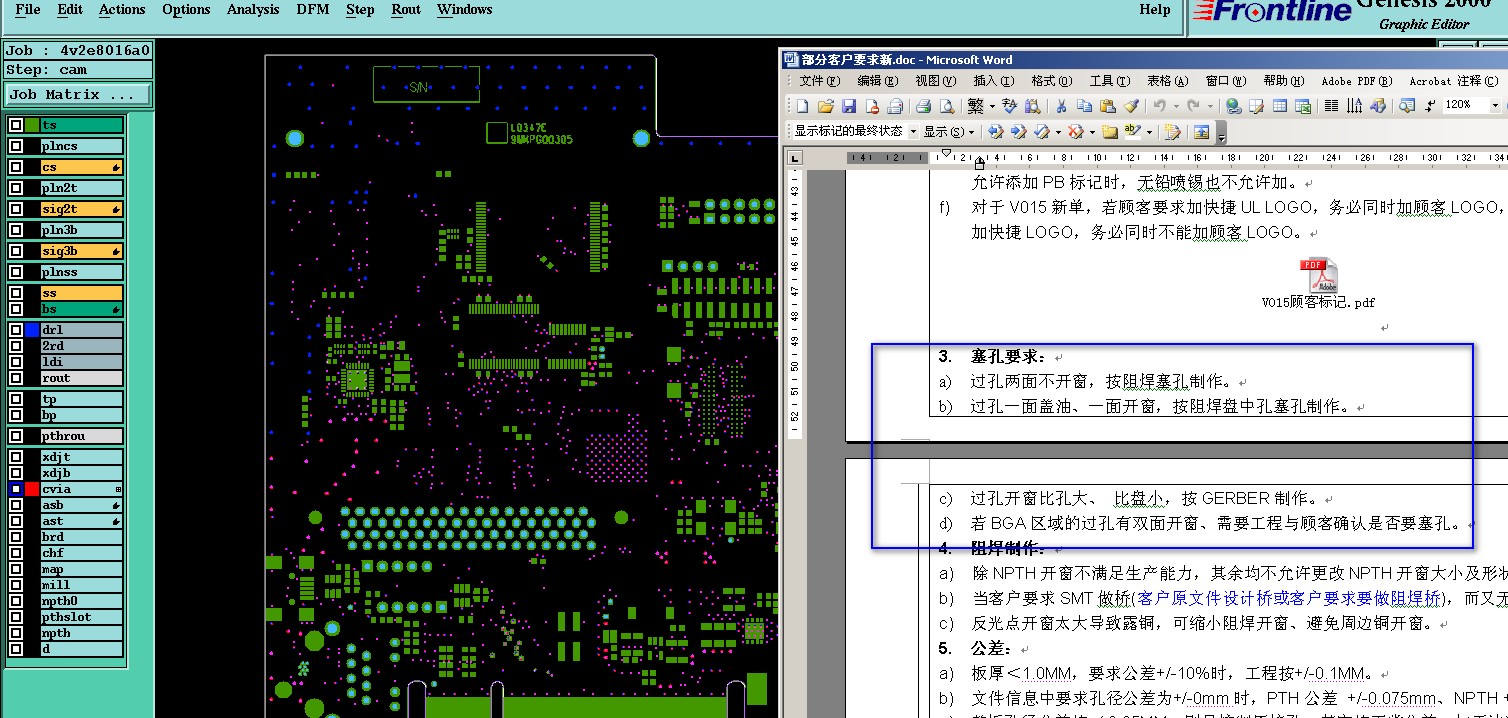The height and width of the screenshot is (718, 1508).
Task: Click the Paste clipboard icon
Action: pos(1108,106)
